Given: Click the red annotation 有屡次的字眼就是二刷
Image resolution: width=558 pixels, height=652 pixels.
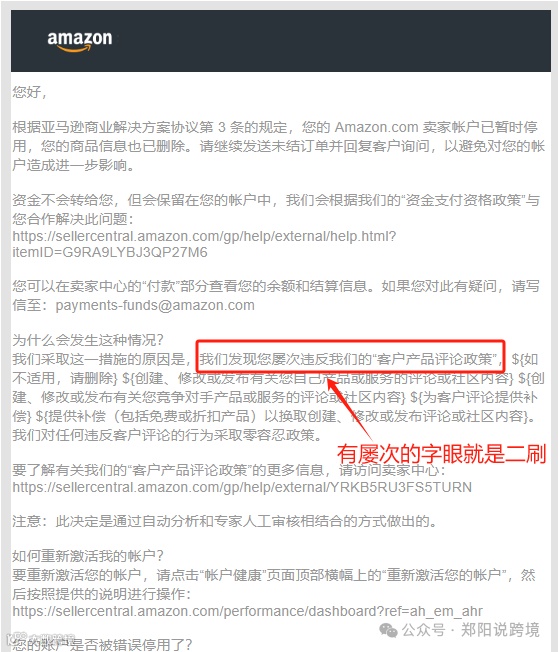Looking at the screenshot, I should tap(441, 454).
